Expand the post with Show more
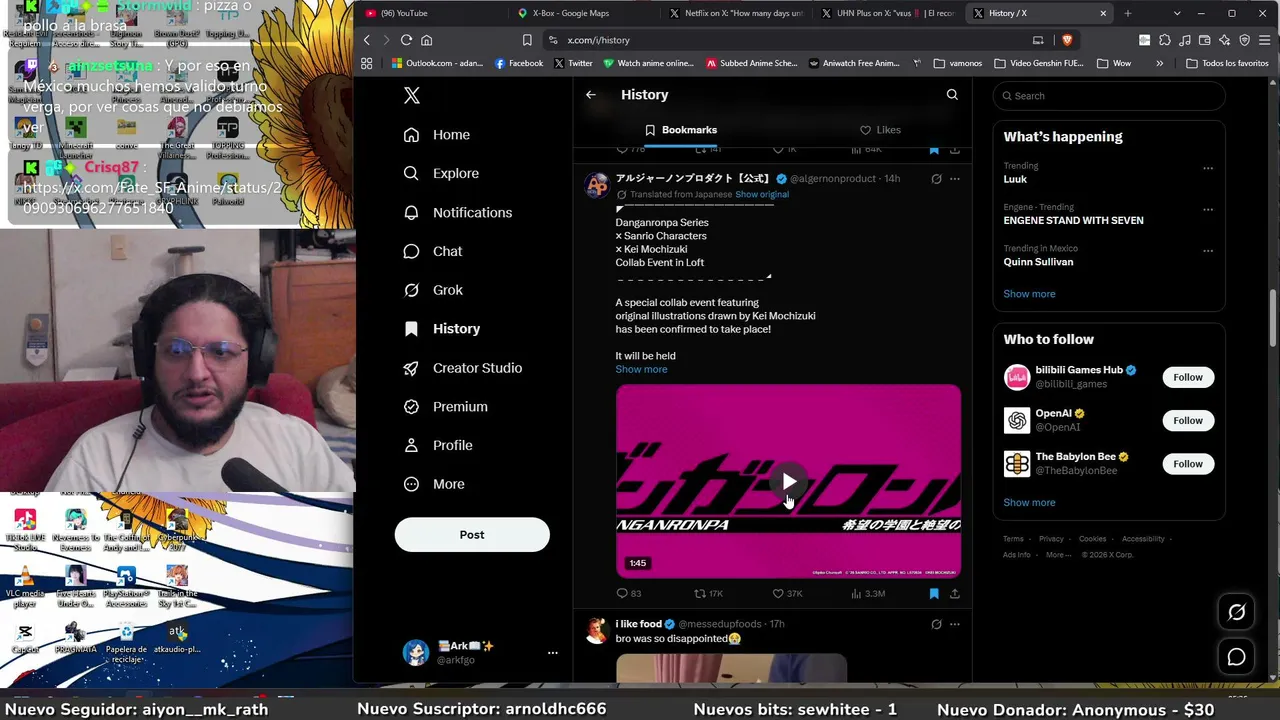The height and width of the screenshot is (720, 1280). (641, 369)
